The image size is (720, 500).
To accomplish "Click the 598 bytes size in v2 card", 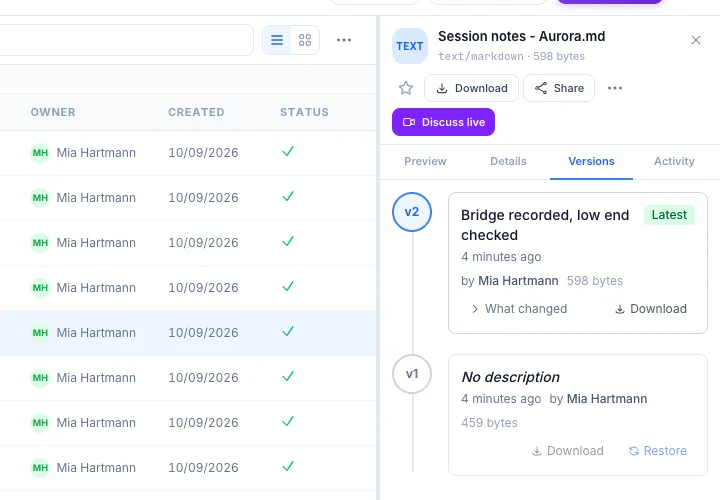I will pos(595,281).
